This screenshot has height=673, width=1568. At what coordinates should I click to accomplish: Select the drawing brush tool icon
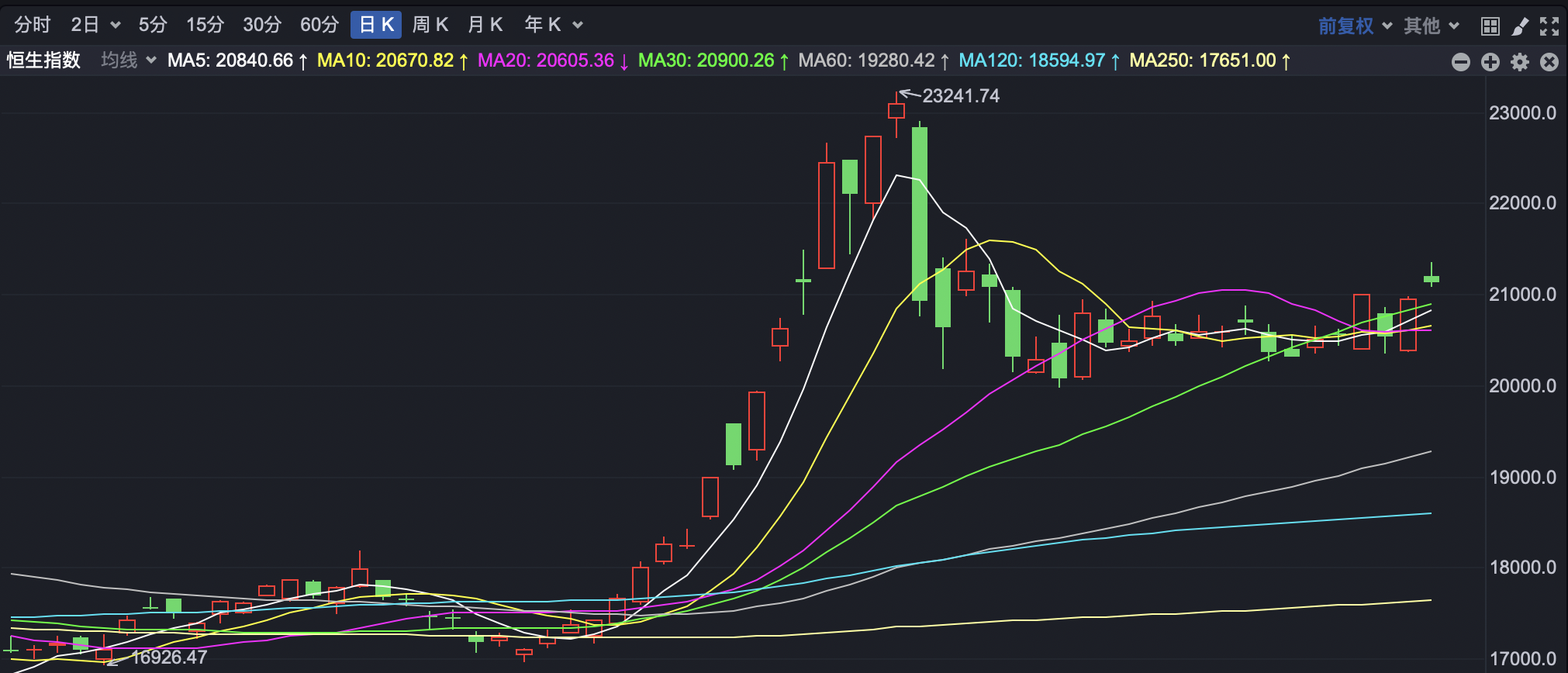click(1520, 26)
